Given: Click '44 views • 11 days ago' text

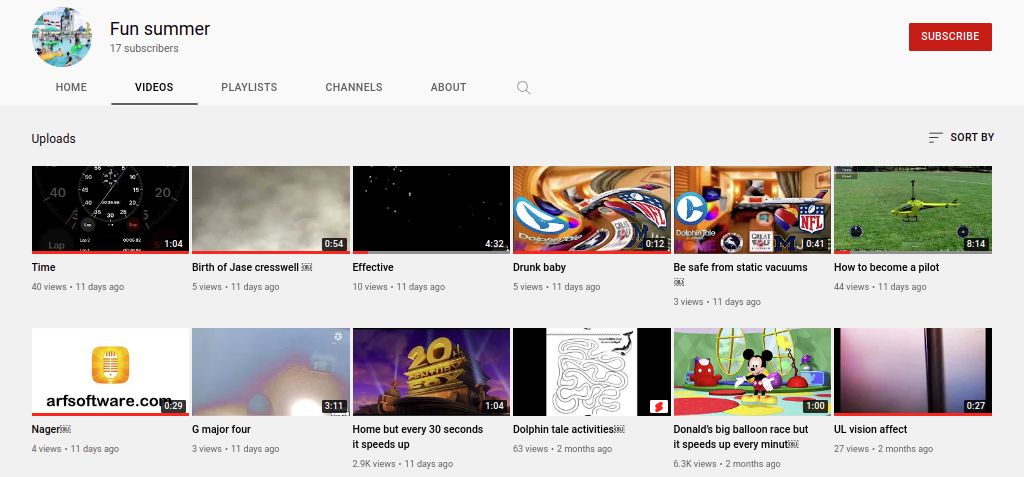Looking at the screenshot, I should (x=880, y=287).
